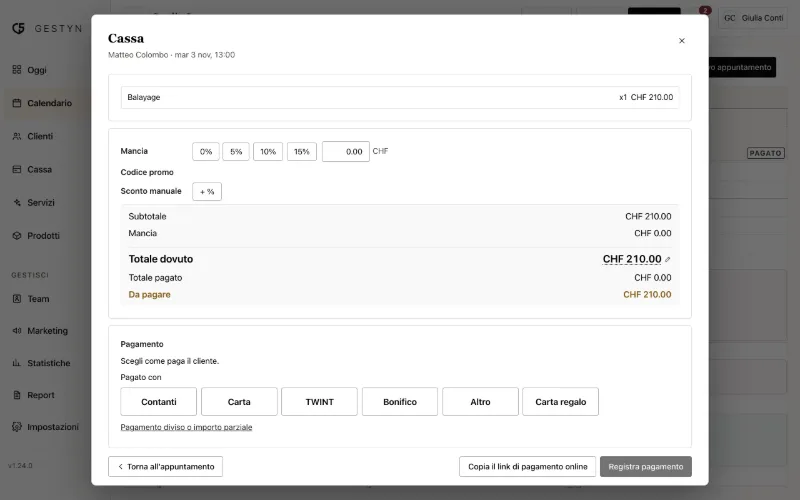Select 0% tip option

(x=206, y=152)
